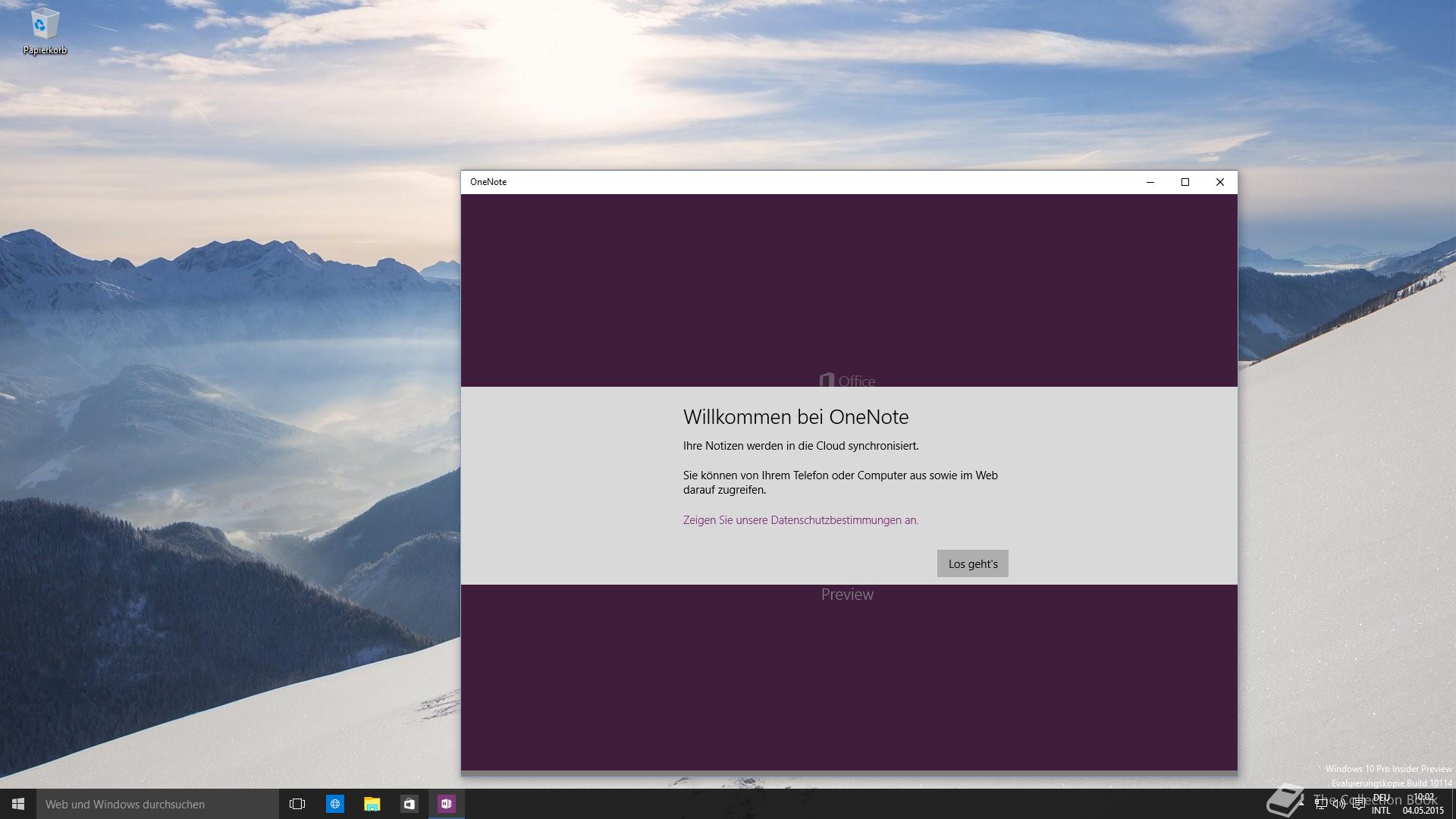Open Task View from the taskbar
This screenshot has height=819, width=1456.
(x=297, y=804)
